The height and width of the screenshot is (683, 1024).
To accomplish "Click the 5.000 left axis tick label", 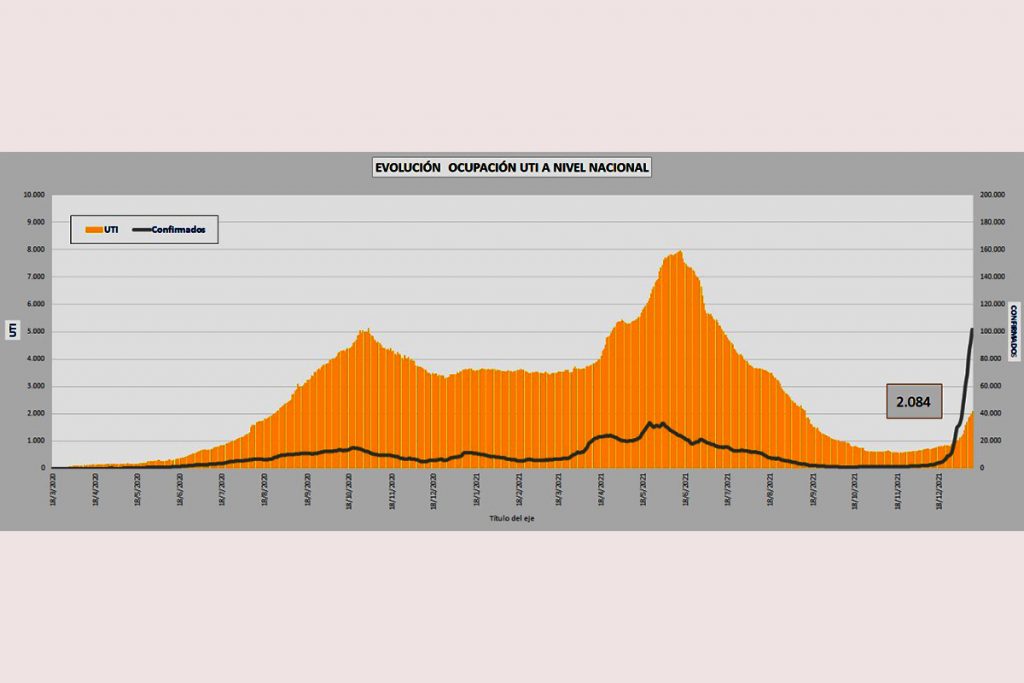I will point(36,332).
